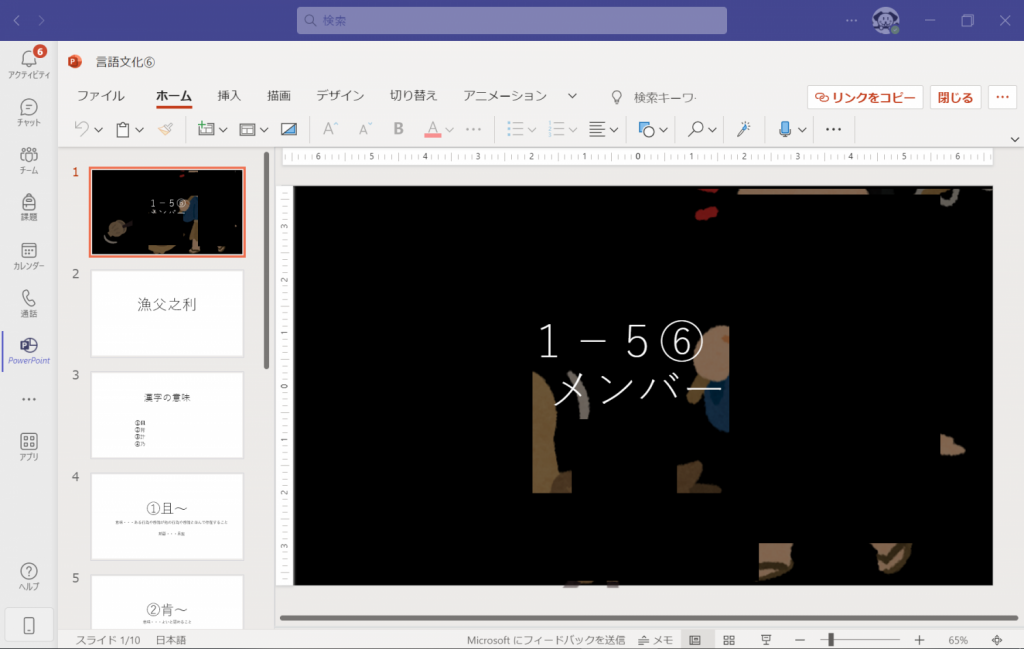Viewport: 1024px width, 649px height.
Task: Open Activity notifications bell icon
Action: click(28, 62)
